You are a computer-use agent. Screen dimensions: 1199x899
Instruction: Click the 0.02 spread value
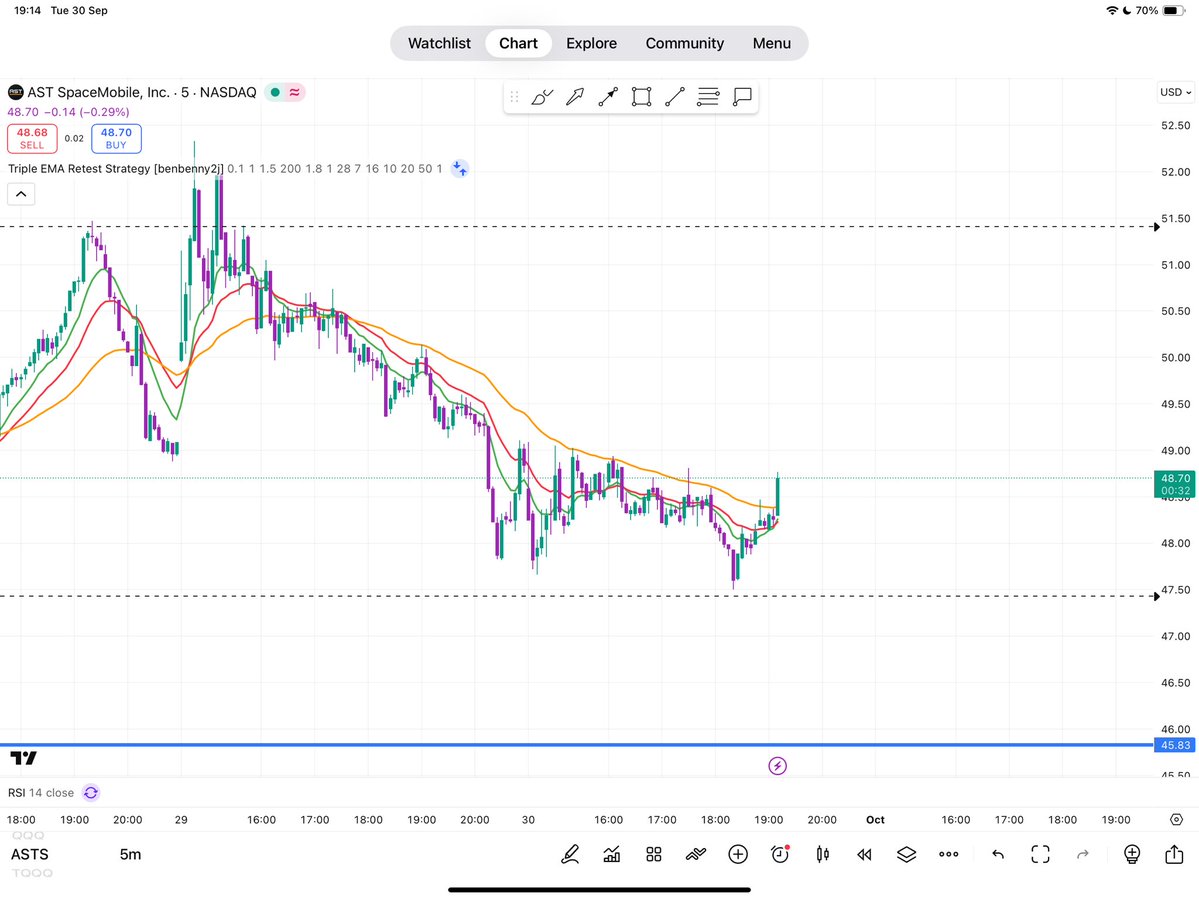pos(74,138)
